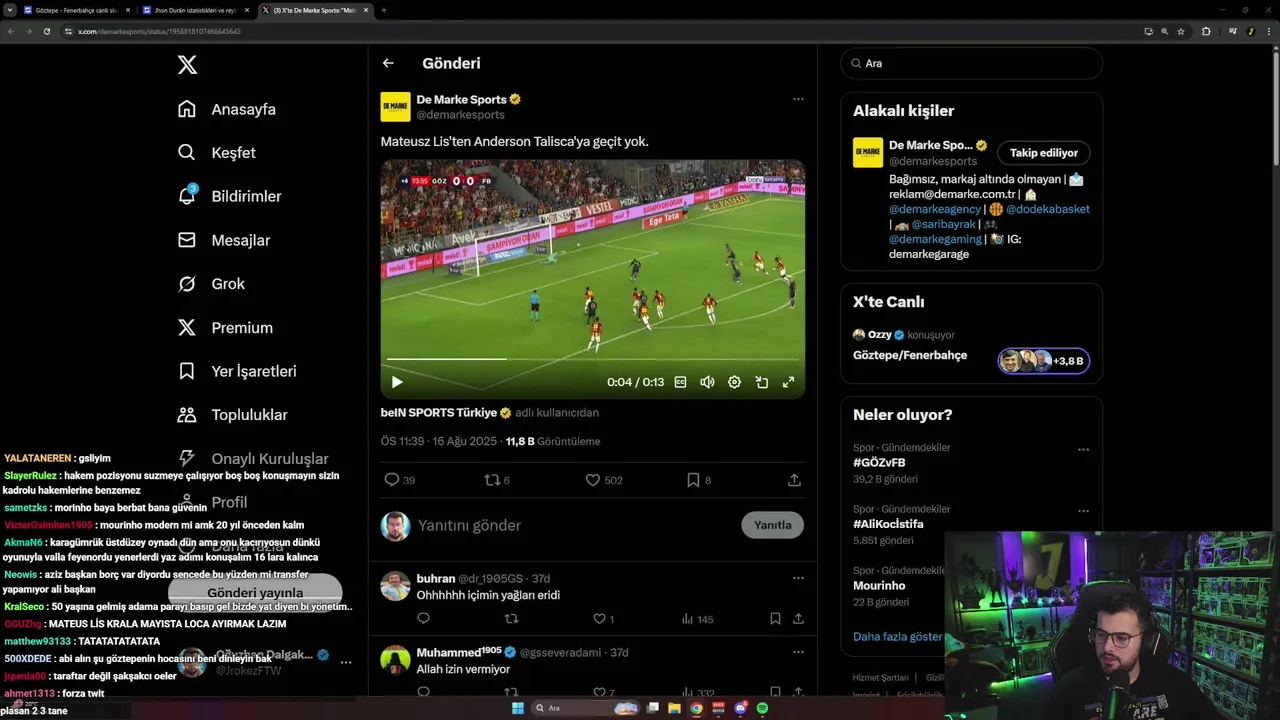Open #AliKocIstifa trending topic
1280x720 pixels.
coord(888,524)
